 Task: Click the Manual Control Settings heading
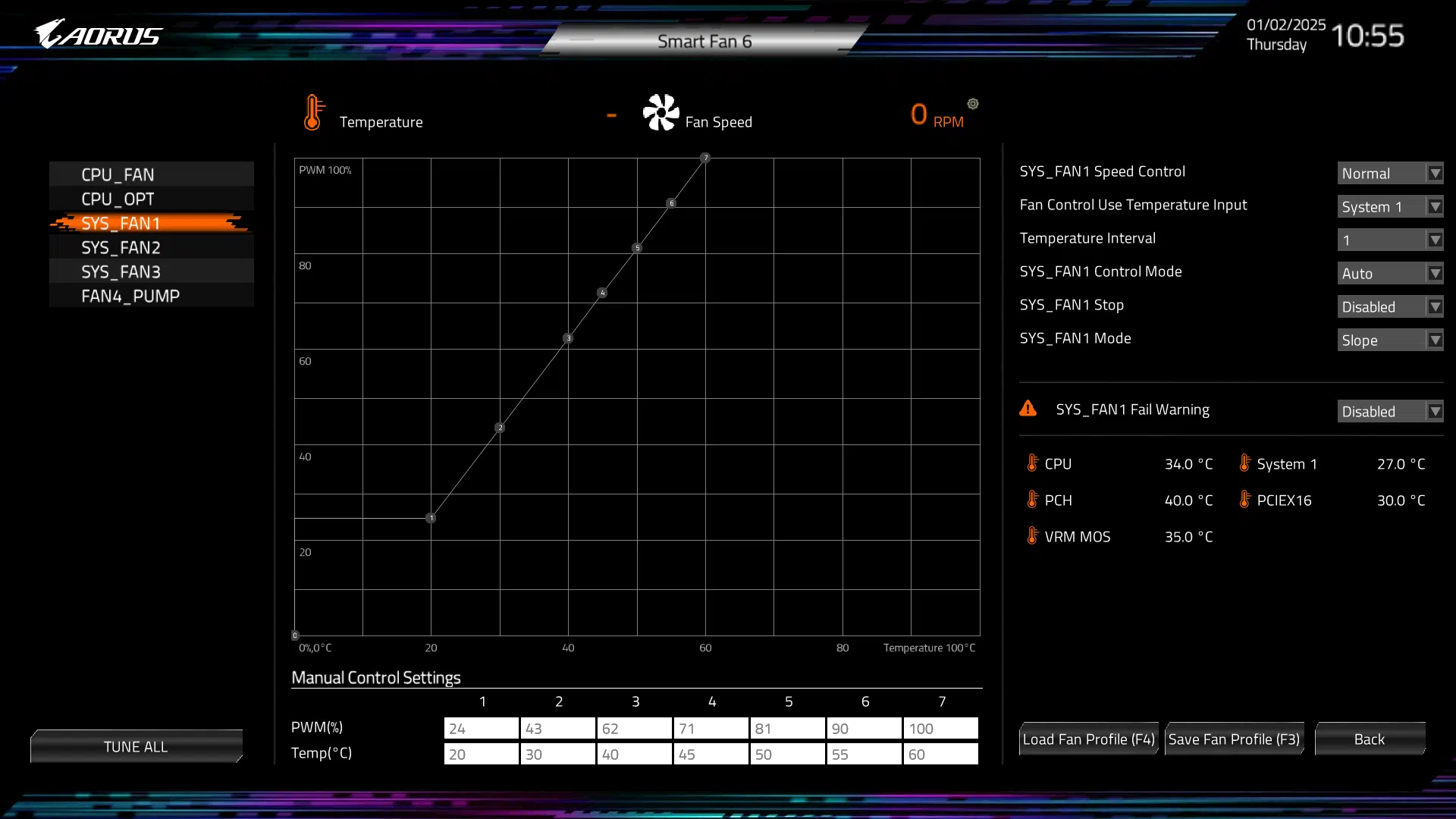376,677
